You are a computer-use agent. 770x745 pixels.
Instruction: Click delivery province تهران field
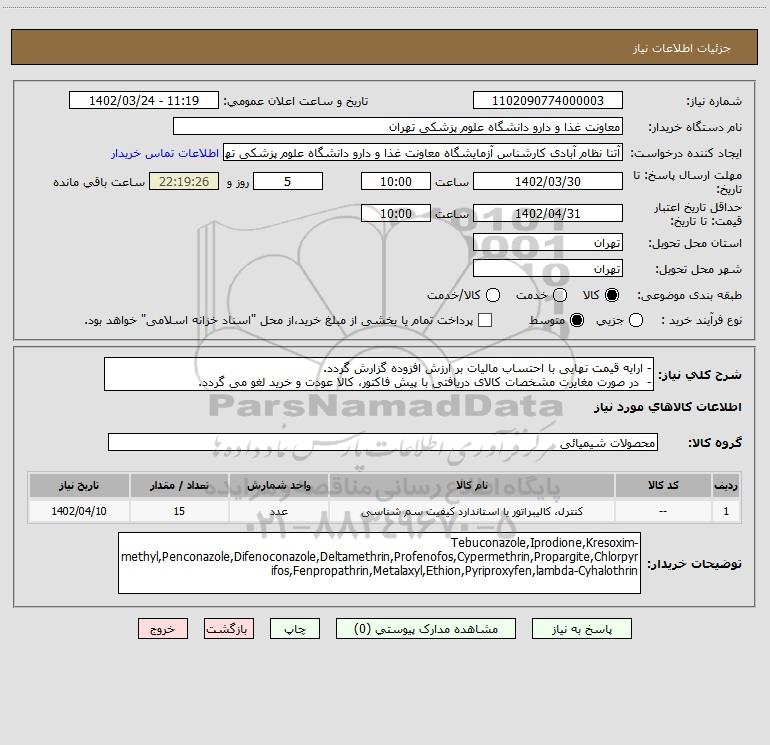(548, 243)
